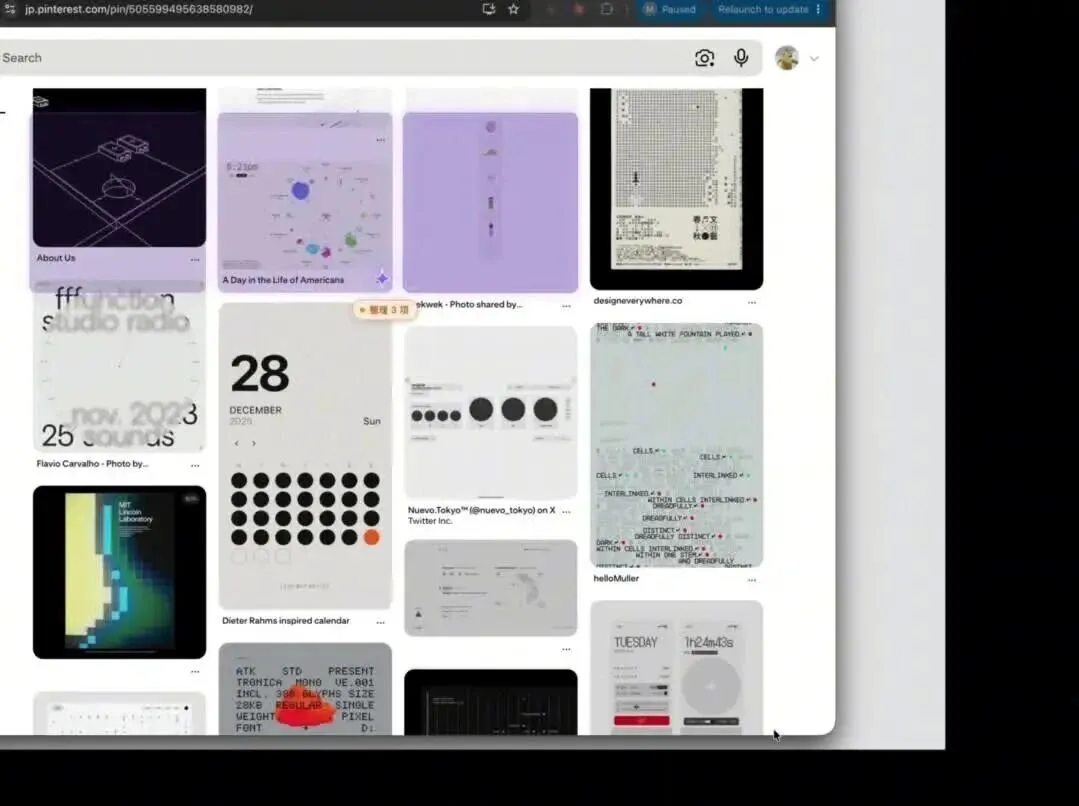Open the black chart pin at the bottom

click(x=491, y=702)
